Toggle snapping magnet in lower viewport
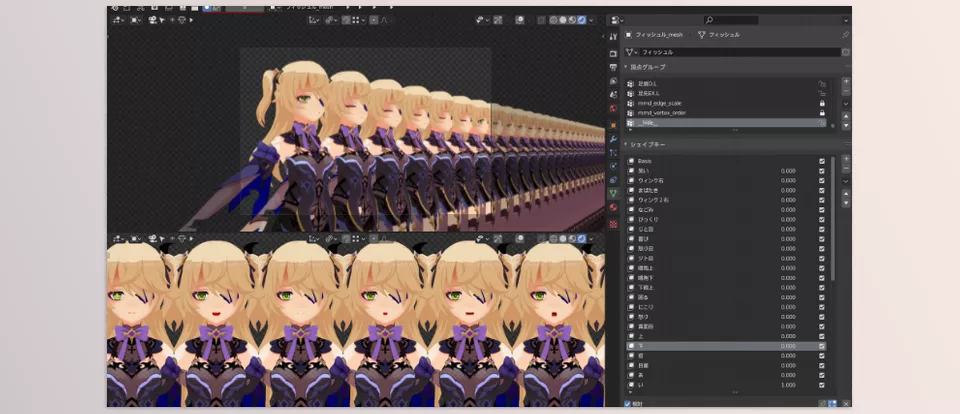Screen dimensions: 960x414 tap(347, 238)
